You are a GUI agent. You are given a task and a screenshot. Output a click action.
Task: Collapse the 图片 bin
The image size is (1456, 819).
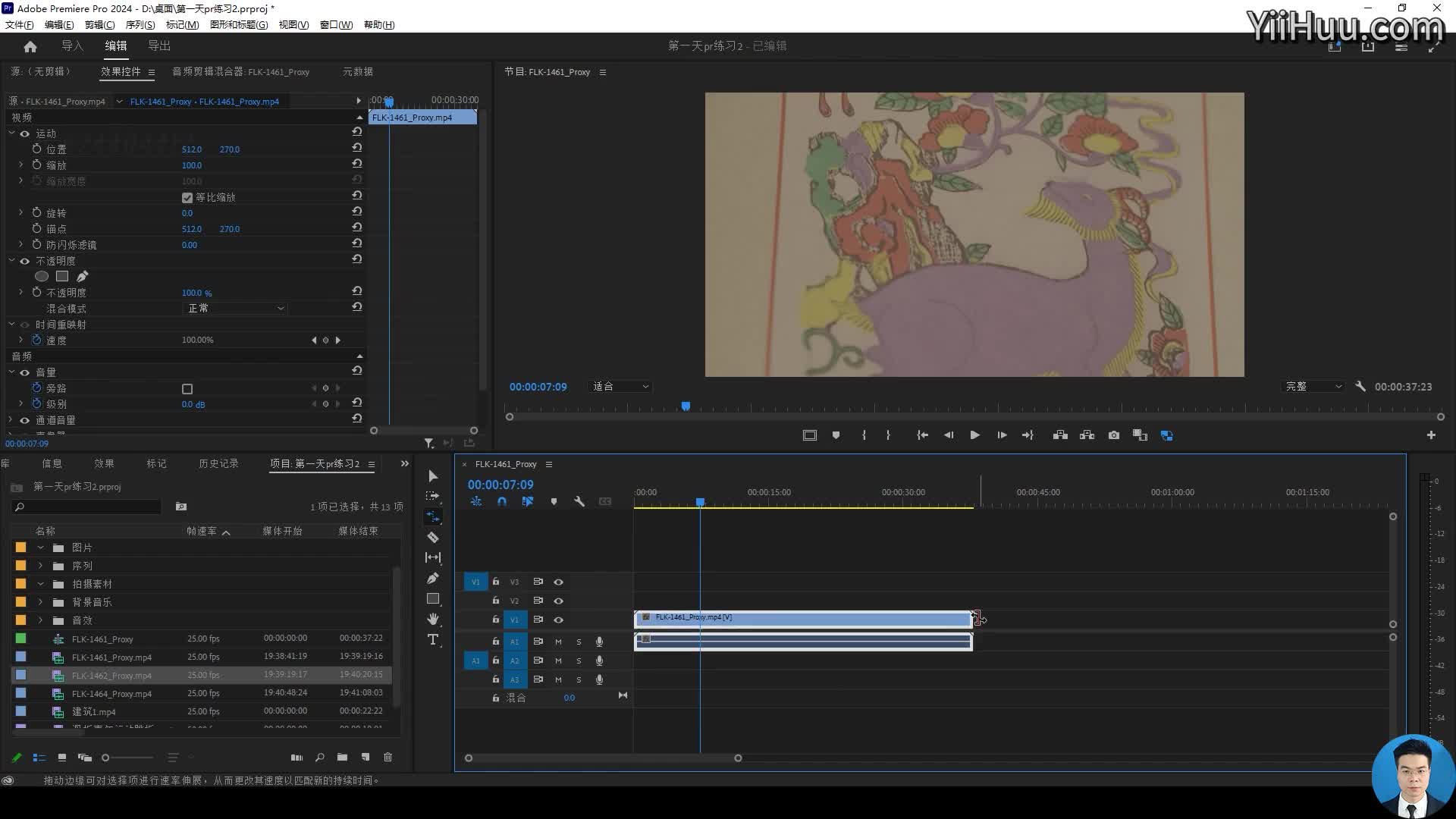coord(41,548)
